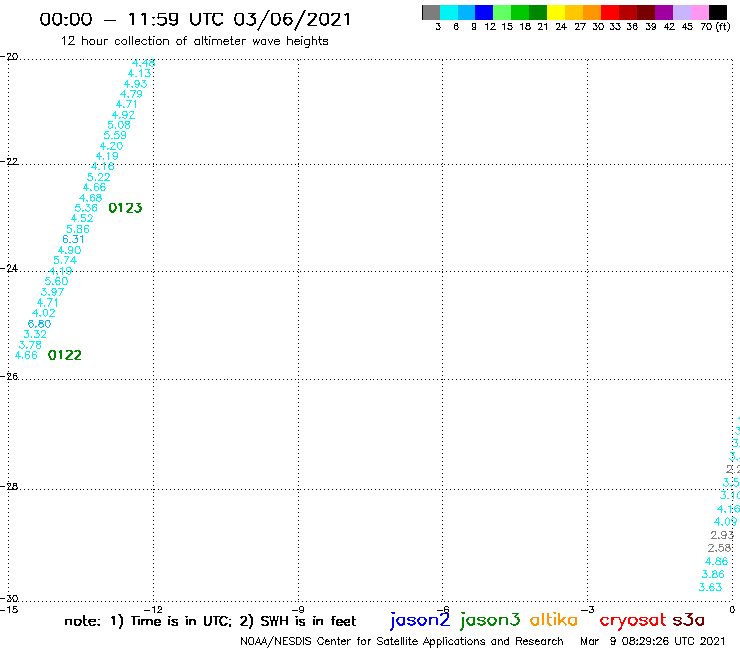Click the 4.48 wave height value
The height and width of the screenshot is (650, 740).
click(x=143, y=63)
